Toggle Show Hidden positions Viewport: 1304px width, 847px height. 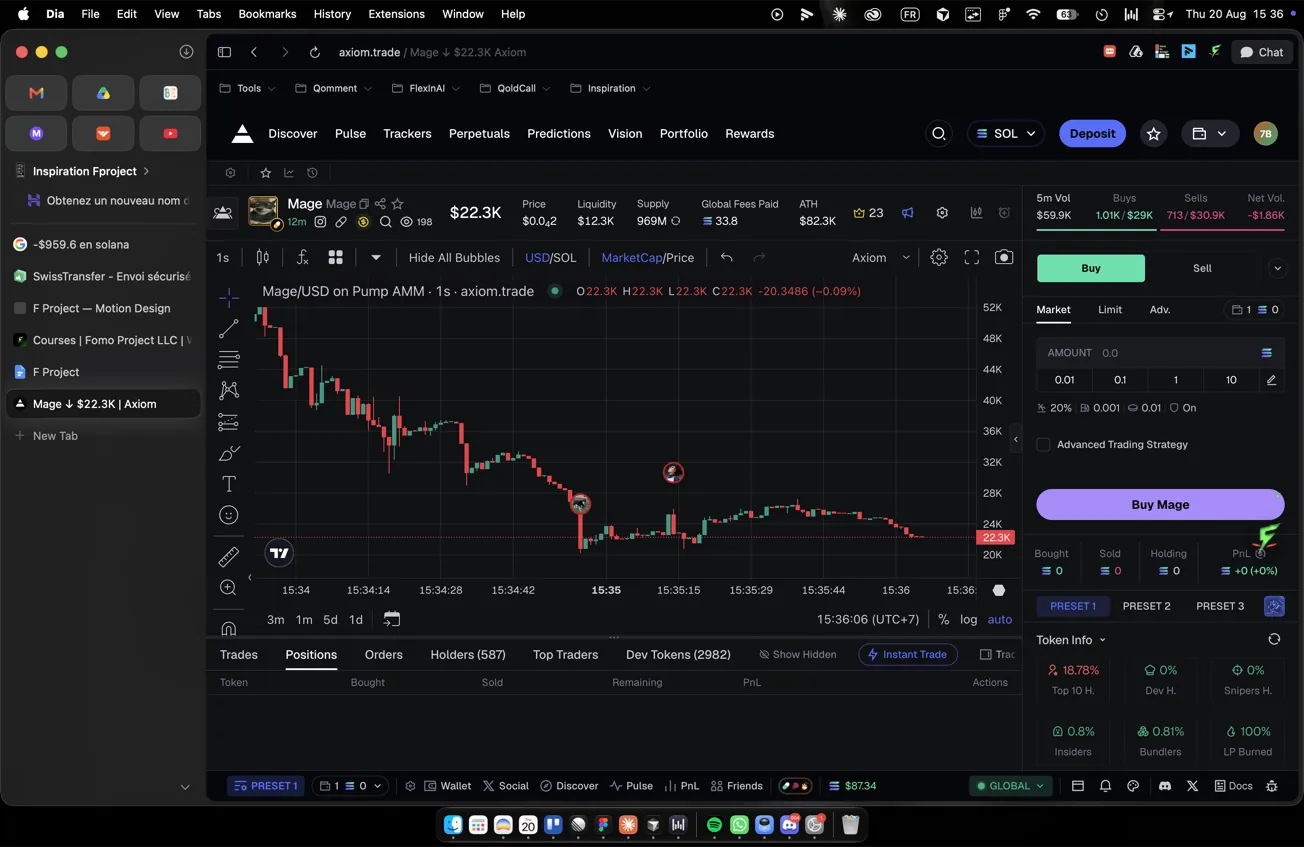(x=797, y=654)
